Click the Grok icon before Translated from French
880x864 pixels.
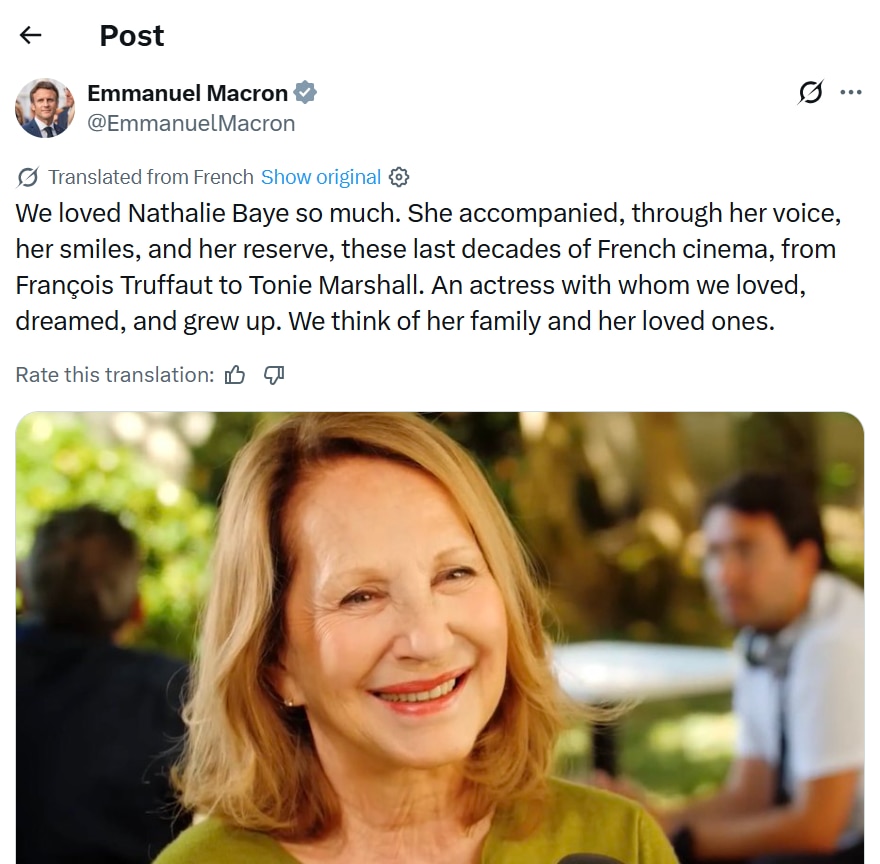coord(28,177)
